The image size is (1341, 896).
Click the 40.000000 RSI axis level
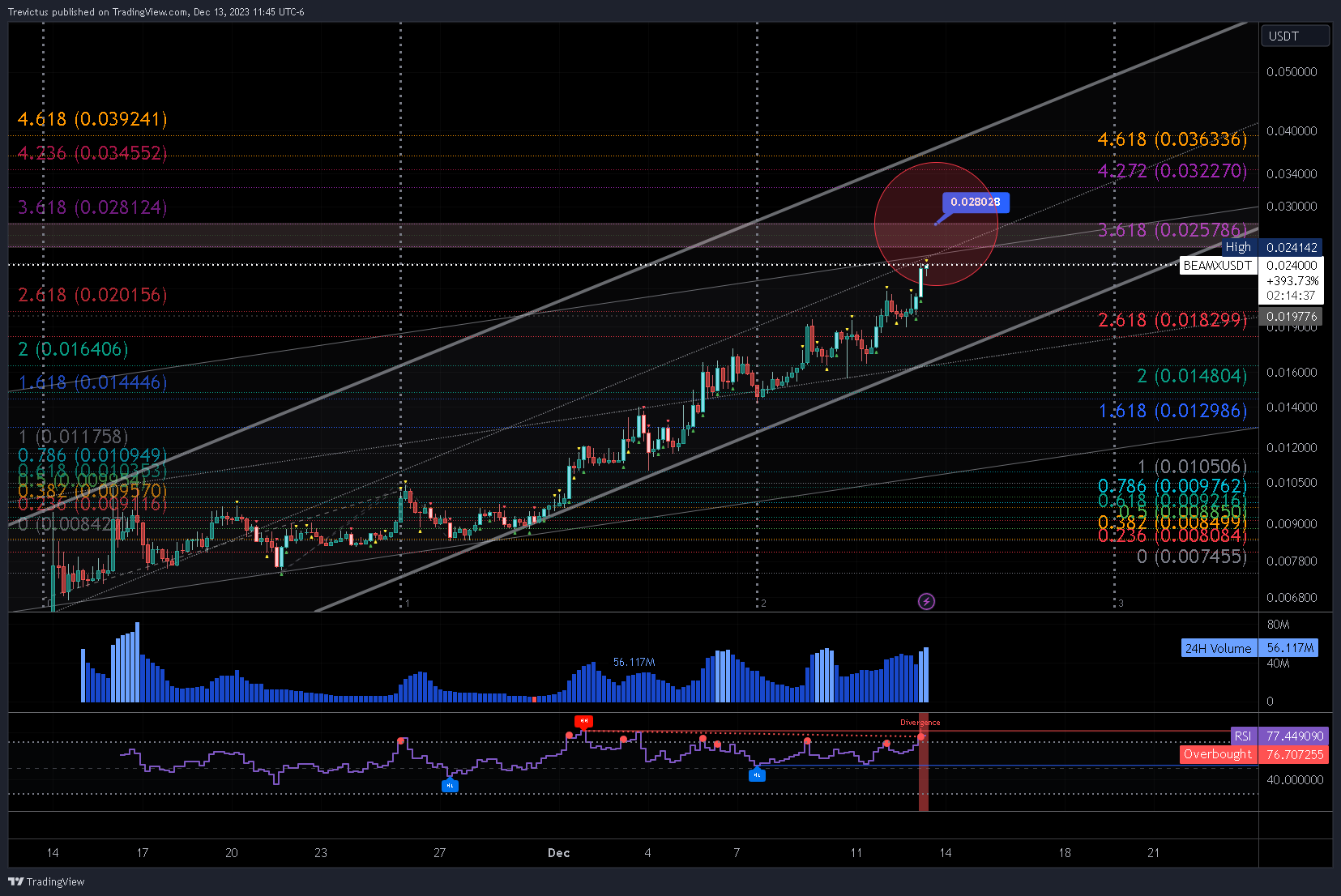[1295, 780]
